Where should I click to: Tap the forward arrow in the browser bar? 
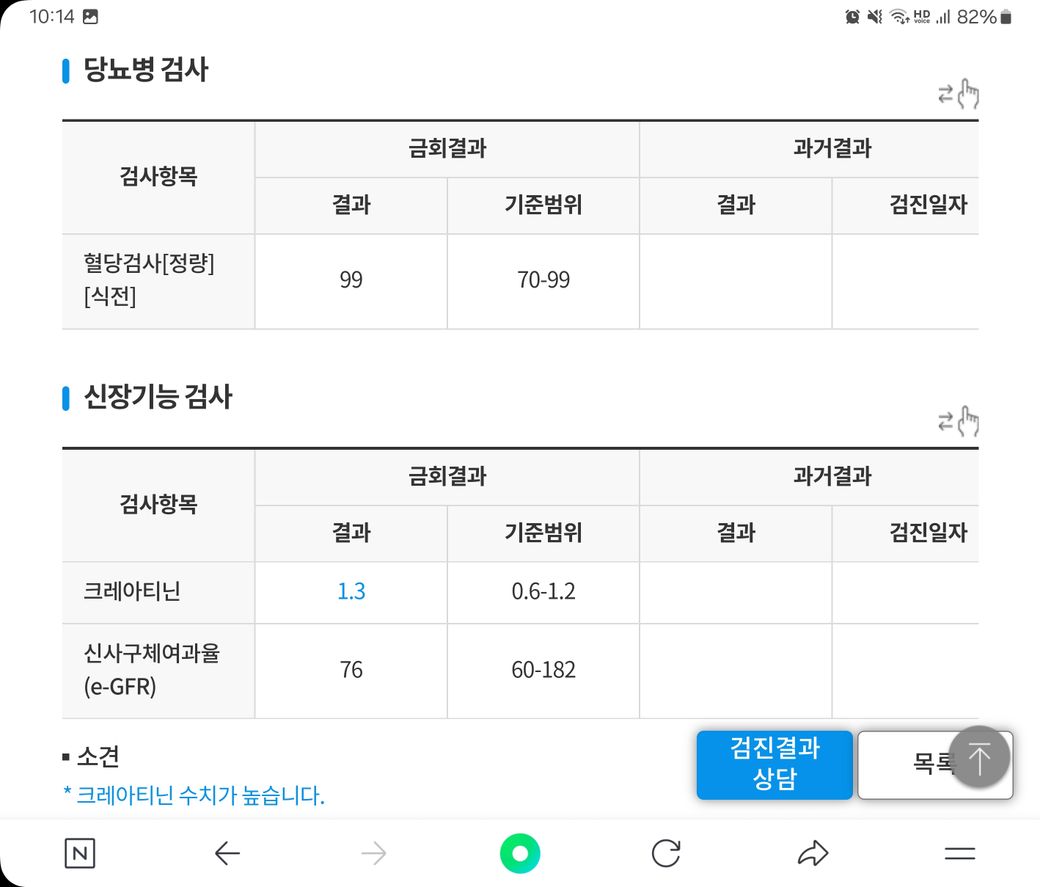pos(373,853)
